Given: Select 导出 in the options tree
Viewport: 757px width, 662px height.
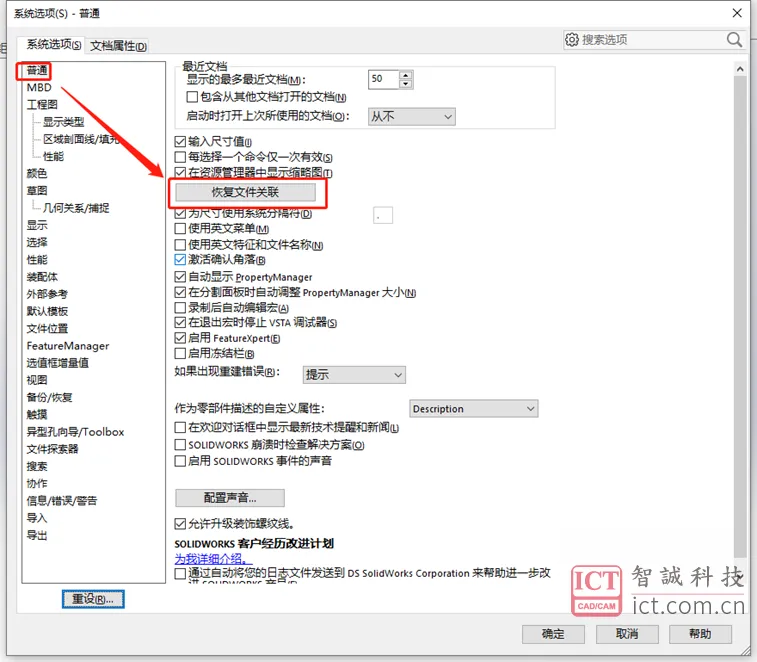Looking at the screenshot, I should (37, 535).
